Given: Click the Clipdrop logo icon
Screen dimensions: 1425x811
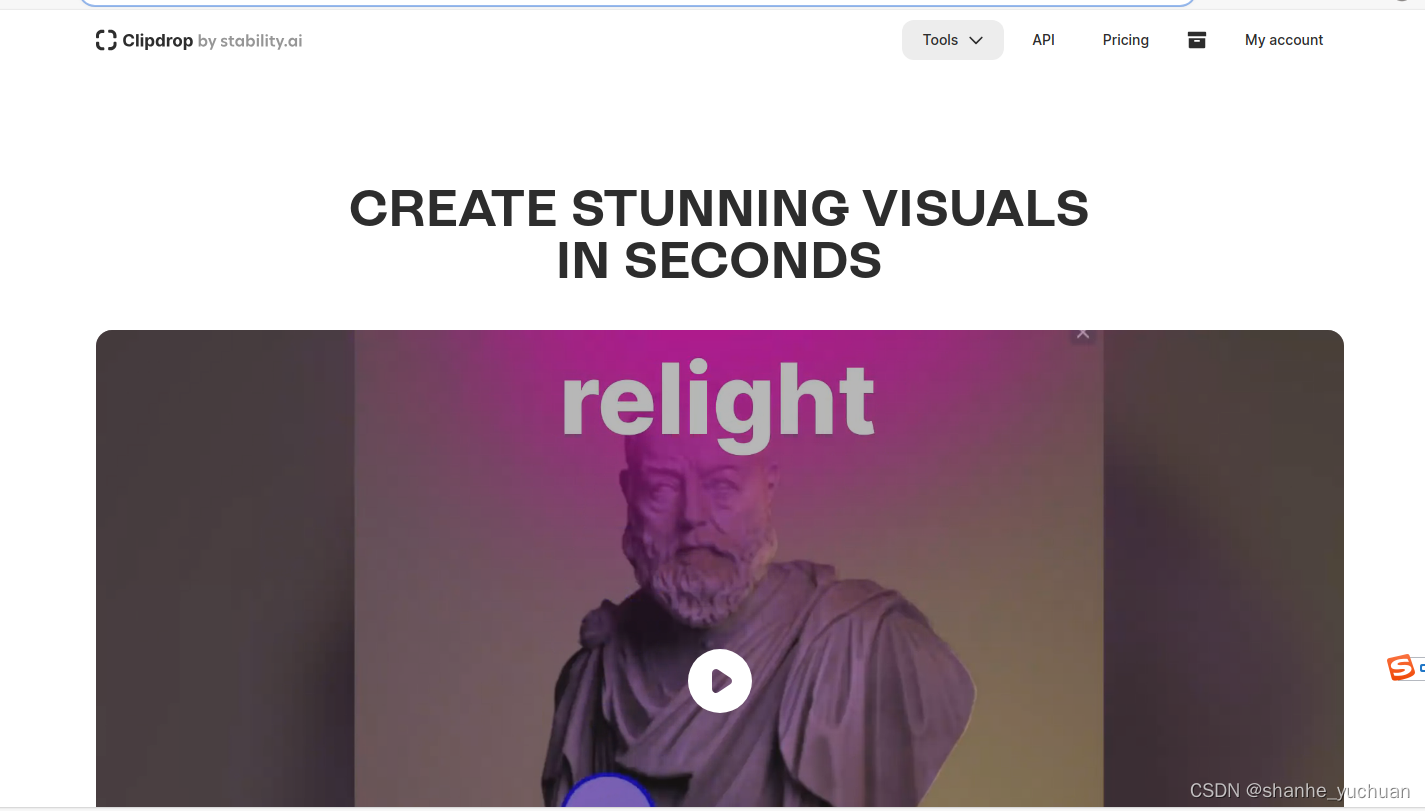Looking at the screenshot, I should click(x=106, y=41).
